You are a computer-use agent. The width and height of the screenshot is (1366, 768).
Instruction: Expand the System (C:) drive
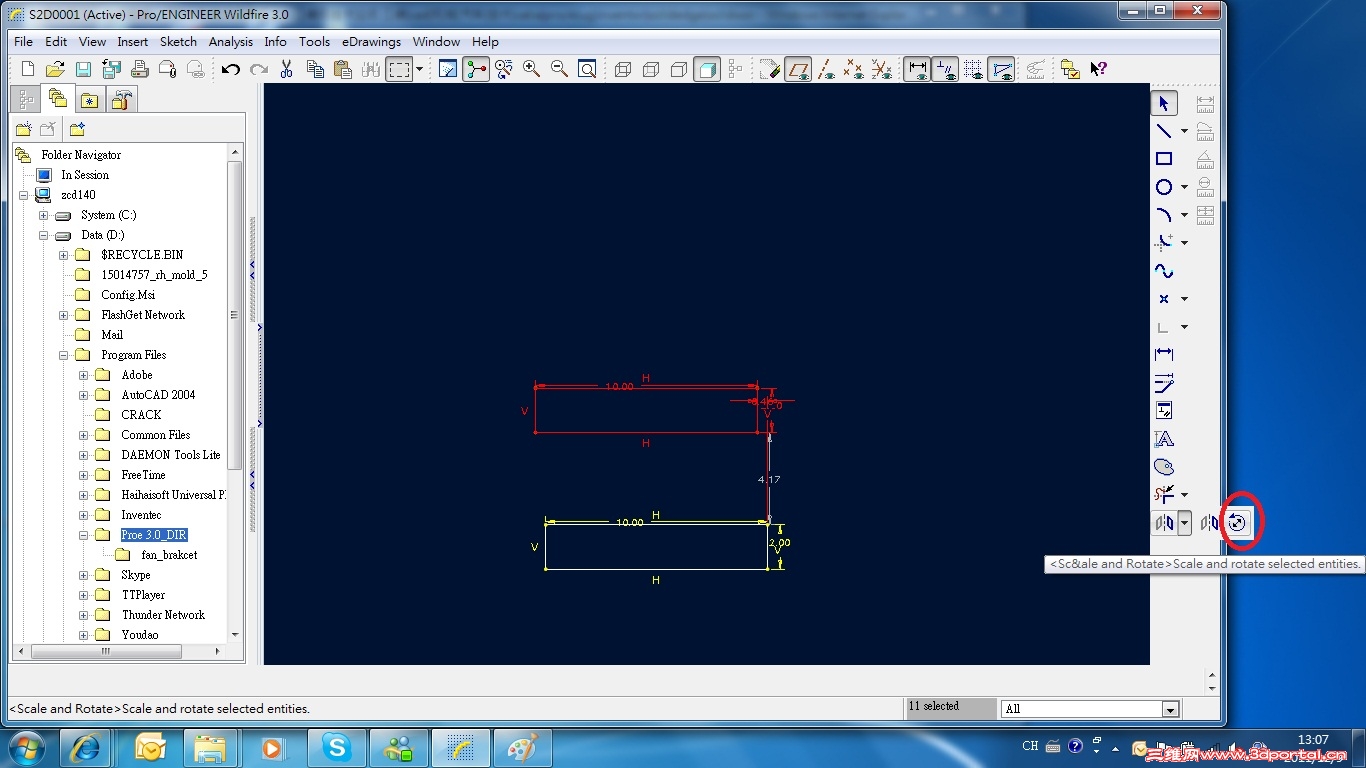43,215
